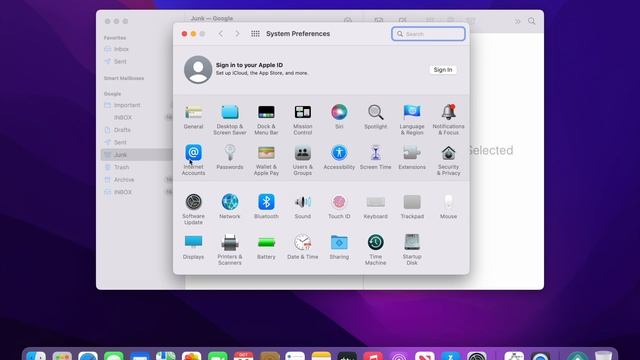Go back in System Preferences
Screen dimensions: 640x360
220,34
